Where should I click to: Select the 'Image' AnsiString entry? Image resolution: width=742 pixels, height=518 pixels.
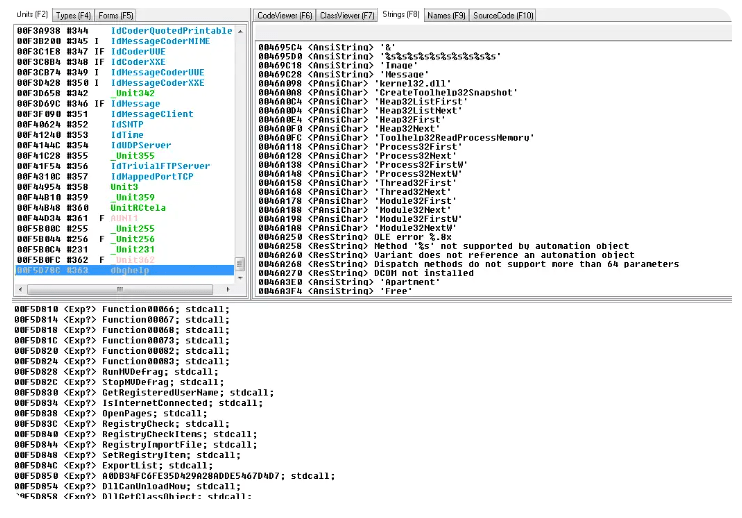point(338,65)
